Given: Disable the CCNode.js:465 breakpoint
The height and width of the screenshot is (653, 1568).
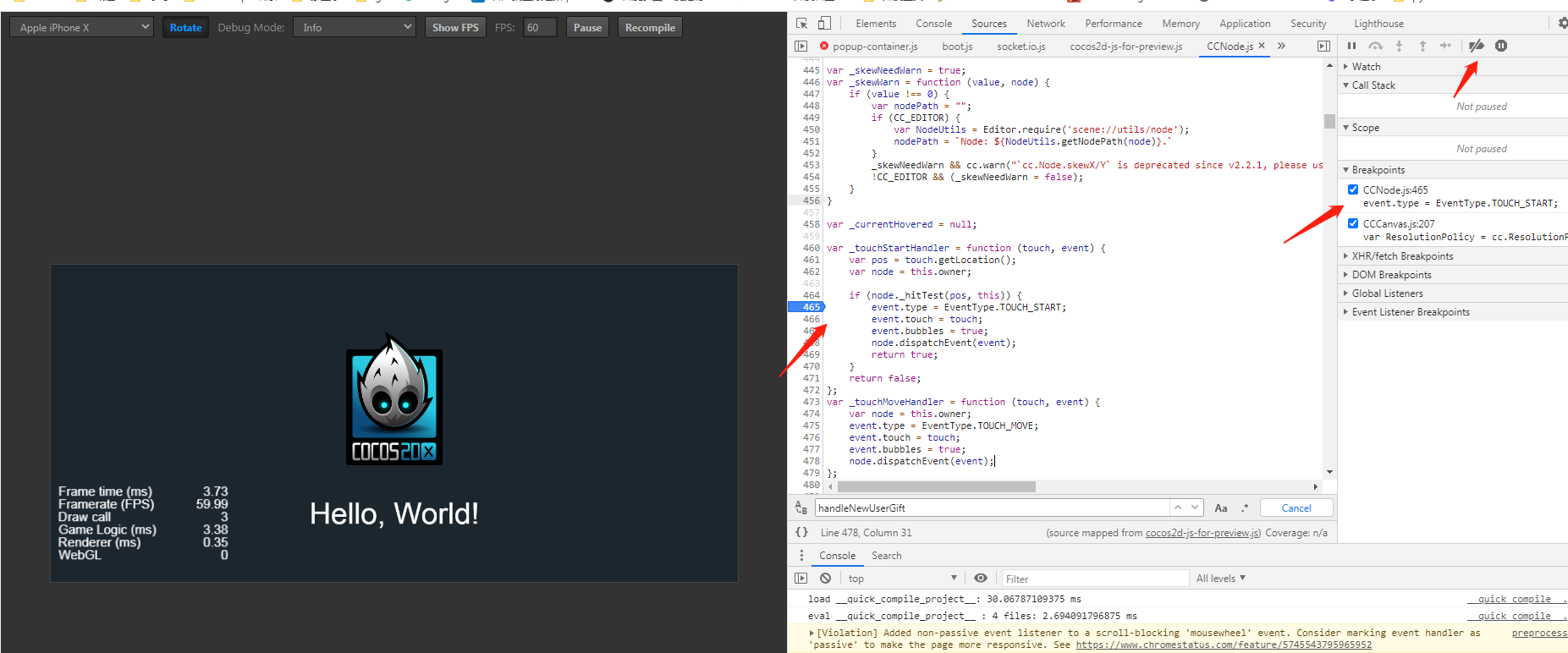Looking at the screenshot, I should pos(1353,189).
